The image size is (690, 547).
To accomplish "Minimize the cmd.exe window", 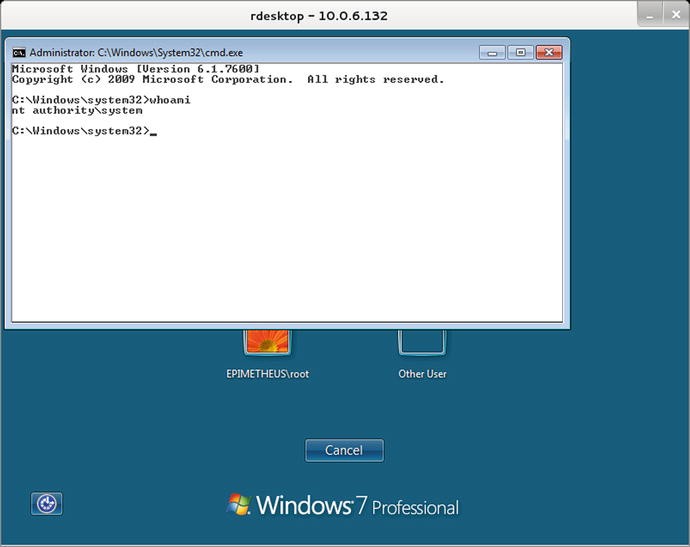I will (x=492, y=53).
